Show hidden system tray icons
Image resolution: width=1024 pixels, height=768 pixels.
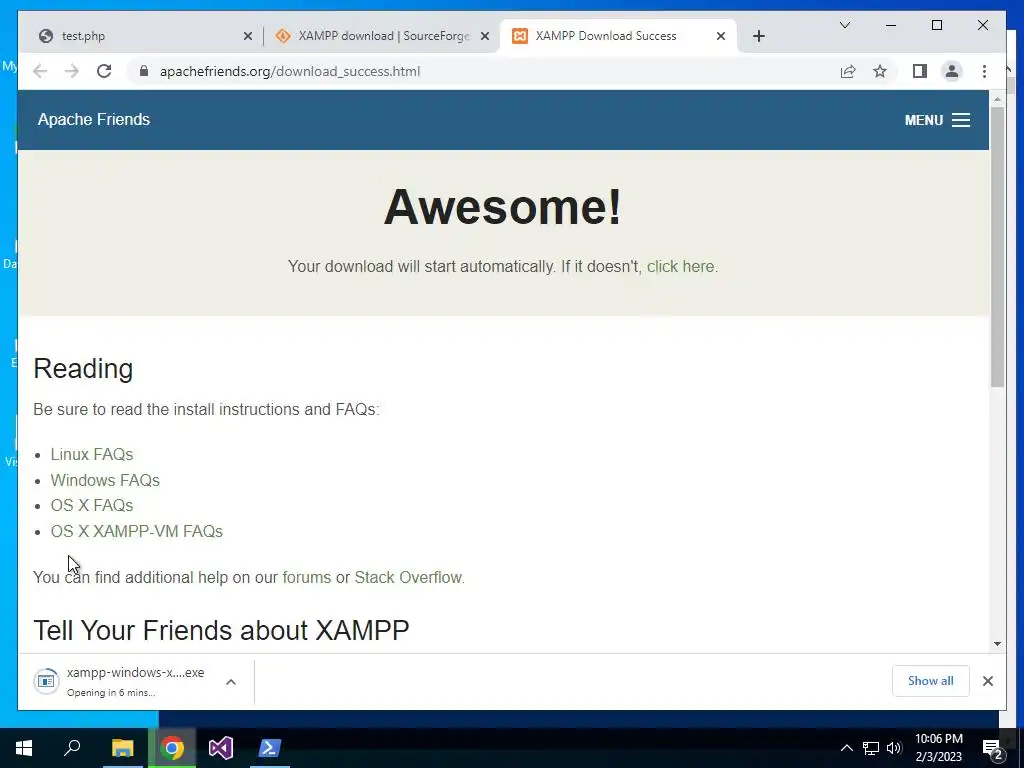pyautogui.click(x=846, y=748)
